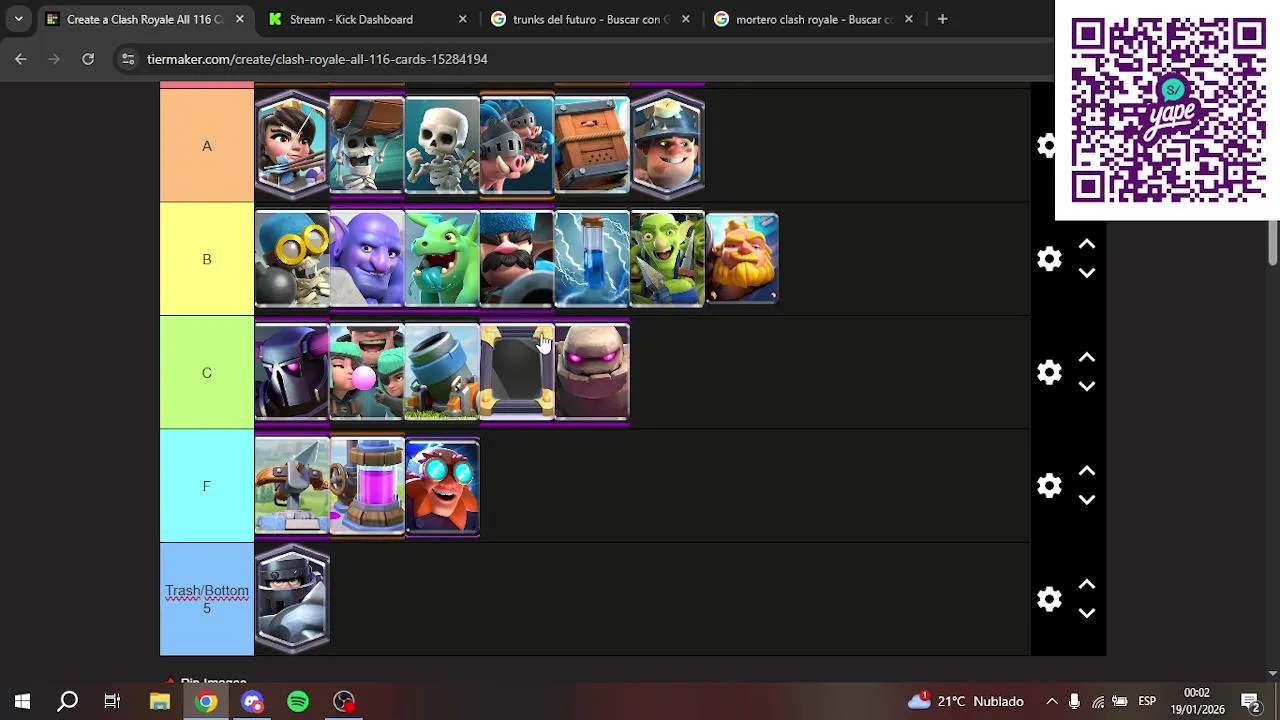1280x720 pixels.
Task: Select the Create a Clash Royale tab
Action: coord(143,19)
